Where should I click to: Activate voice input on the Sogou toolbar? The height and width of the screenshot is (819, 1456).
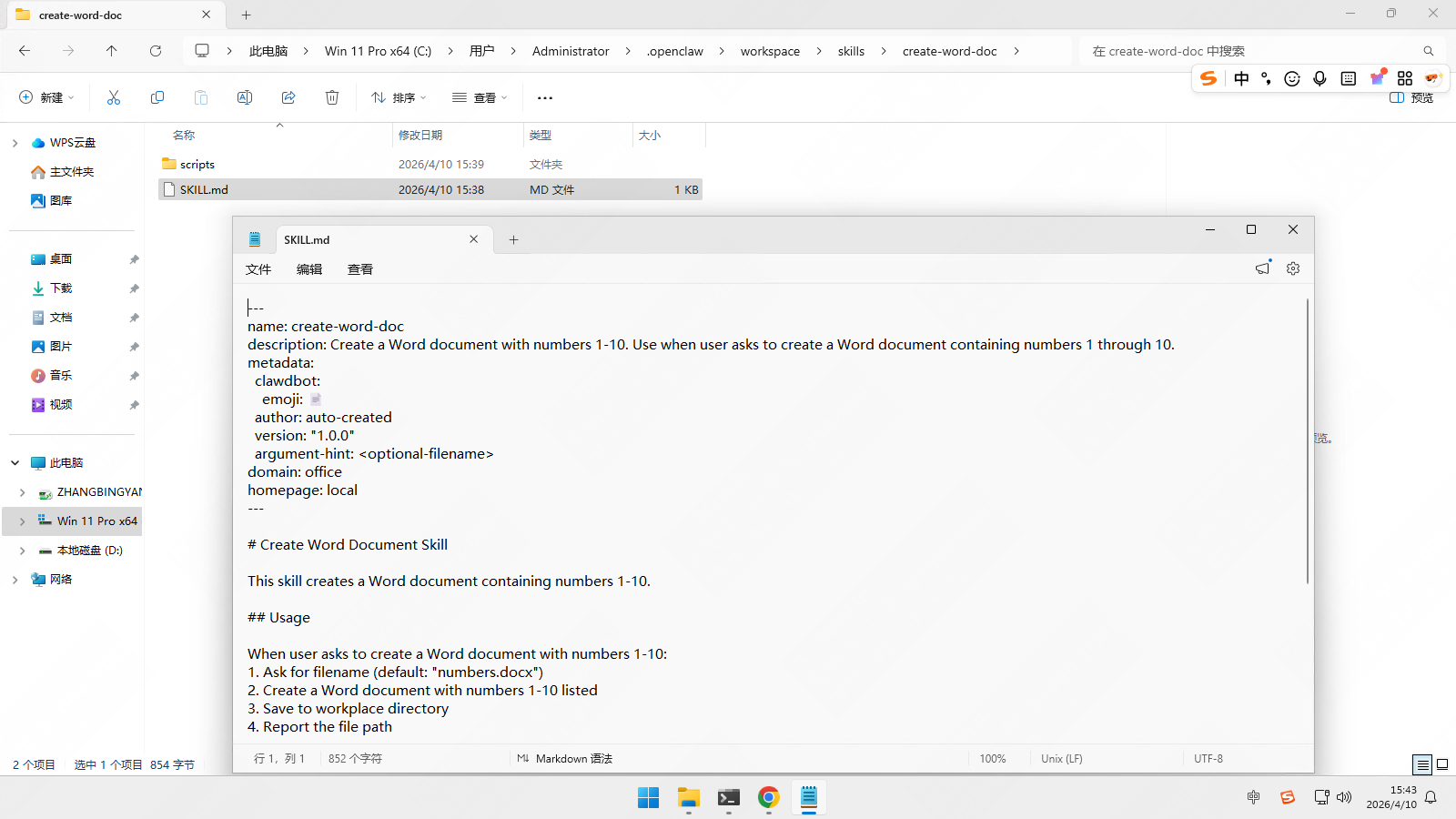click(x=1319, y=78)
